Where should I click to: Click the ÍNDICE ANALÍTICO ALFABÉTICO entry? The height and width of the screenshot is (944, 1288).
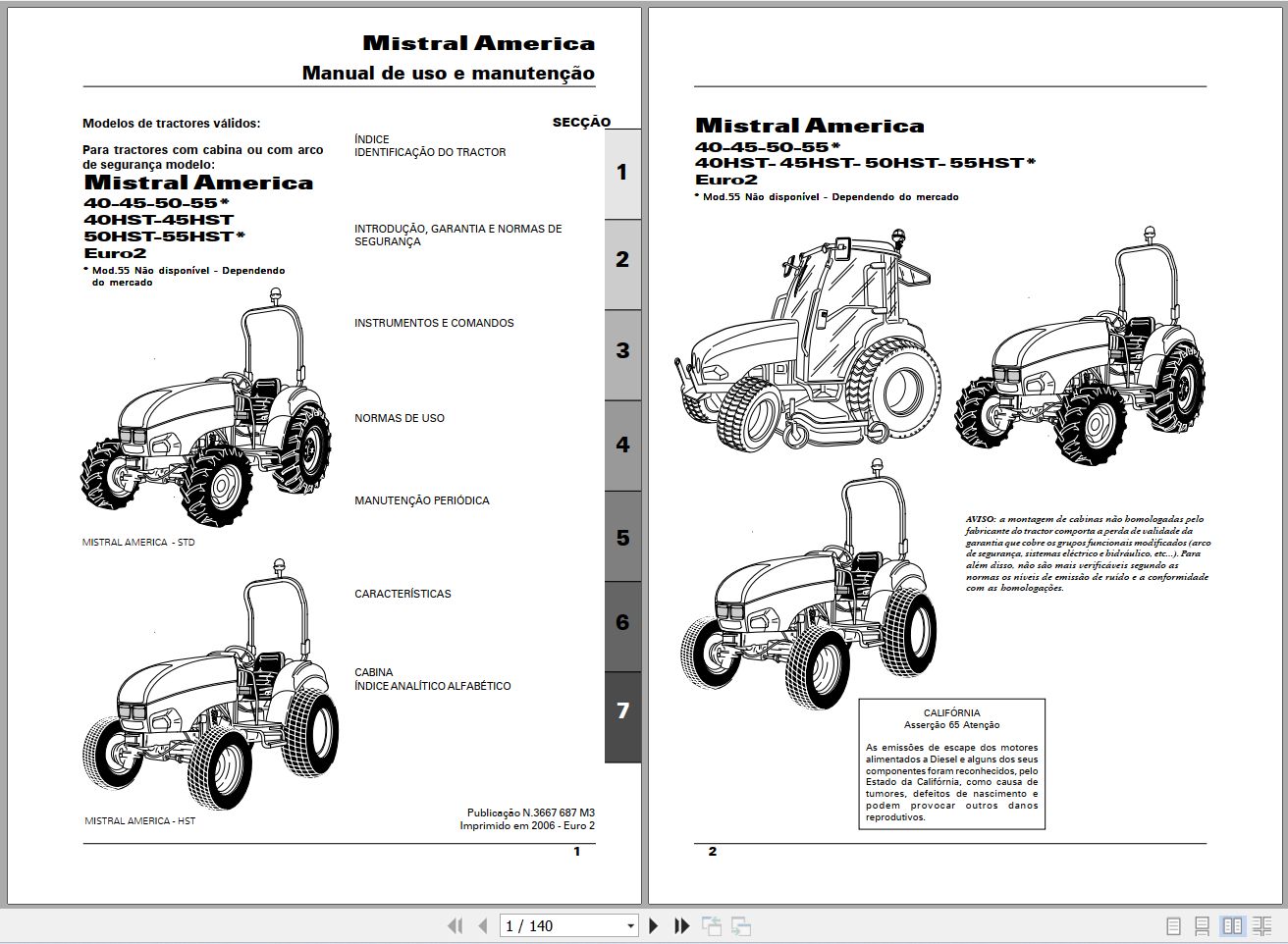point(433,686)
